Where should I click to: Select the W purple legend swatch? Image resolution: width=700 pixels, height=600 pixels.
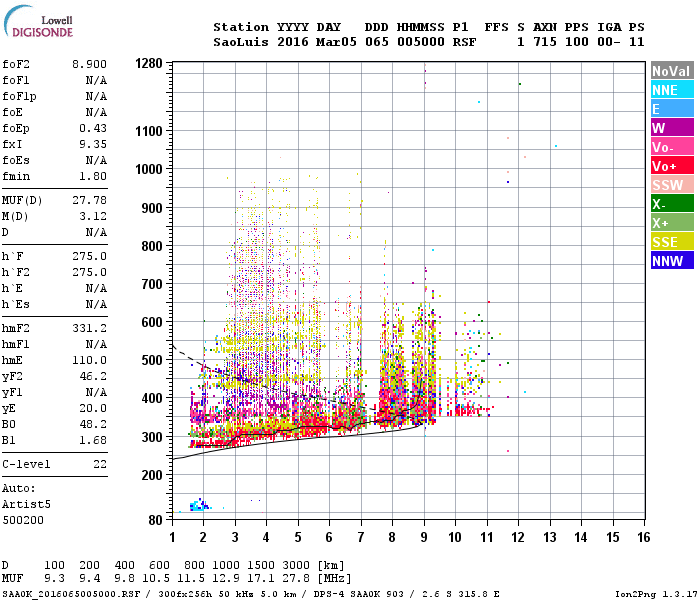(x=672, y=128)
